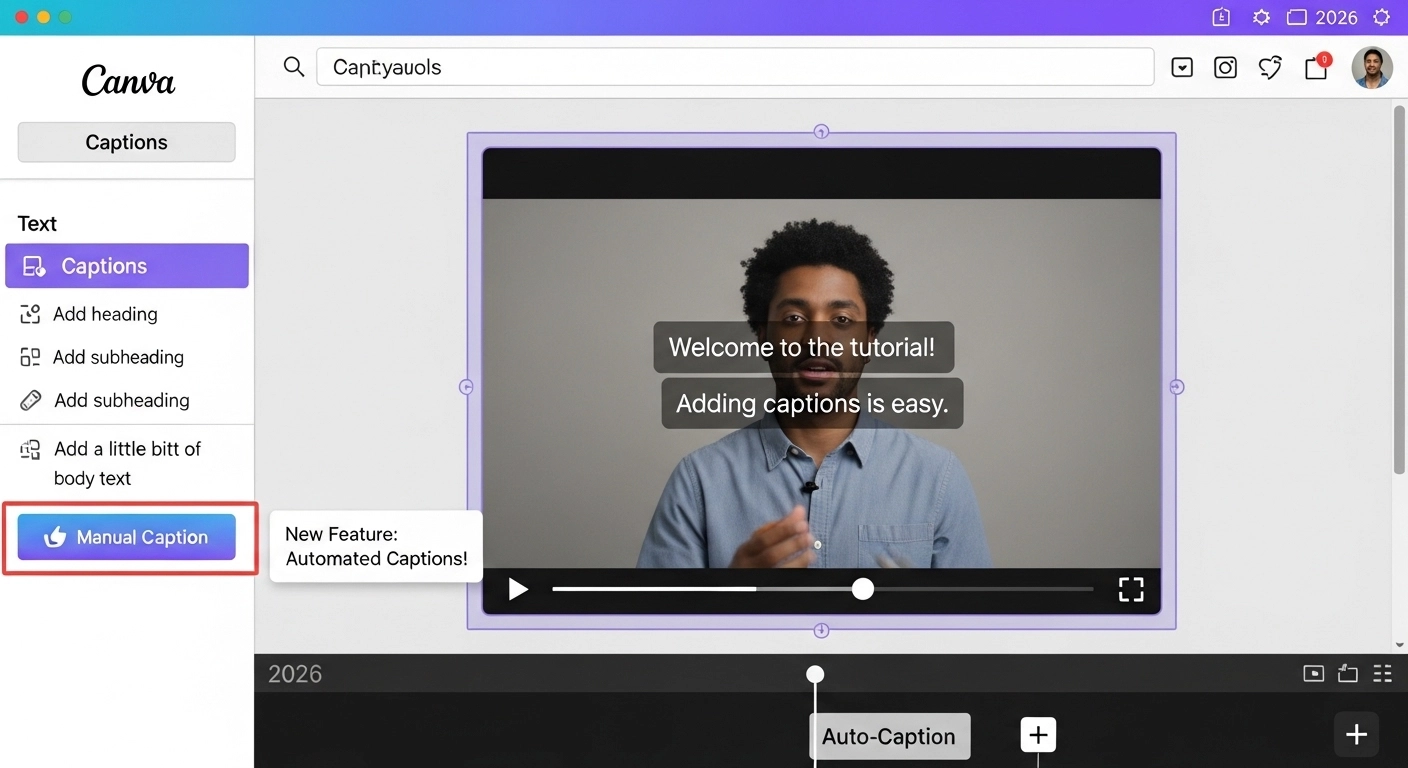Open the dropdown box icon beside search

coord(1182,68)
